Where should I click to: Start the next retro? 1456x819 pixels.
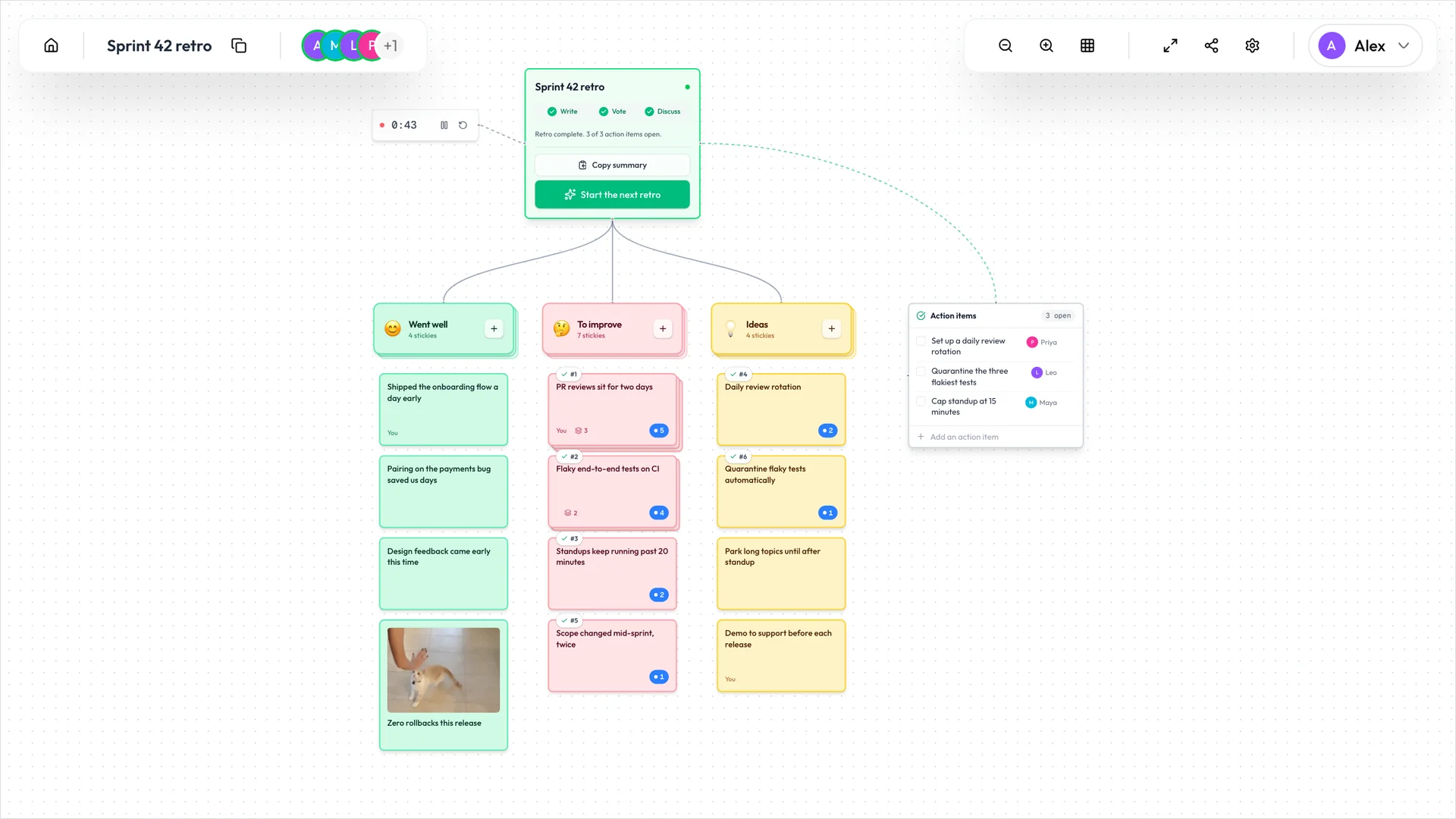[612, 195]
